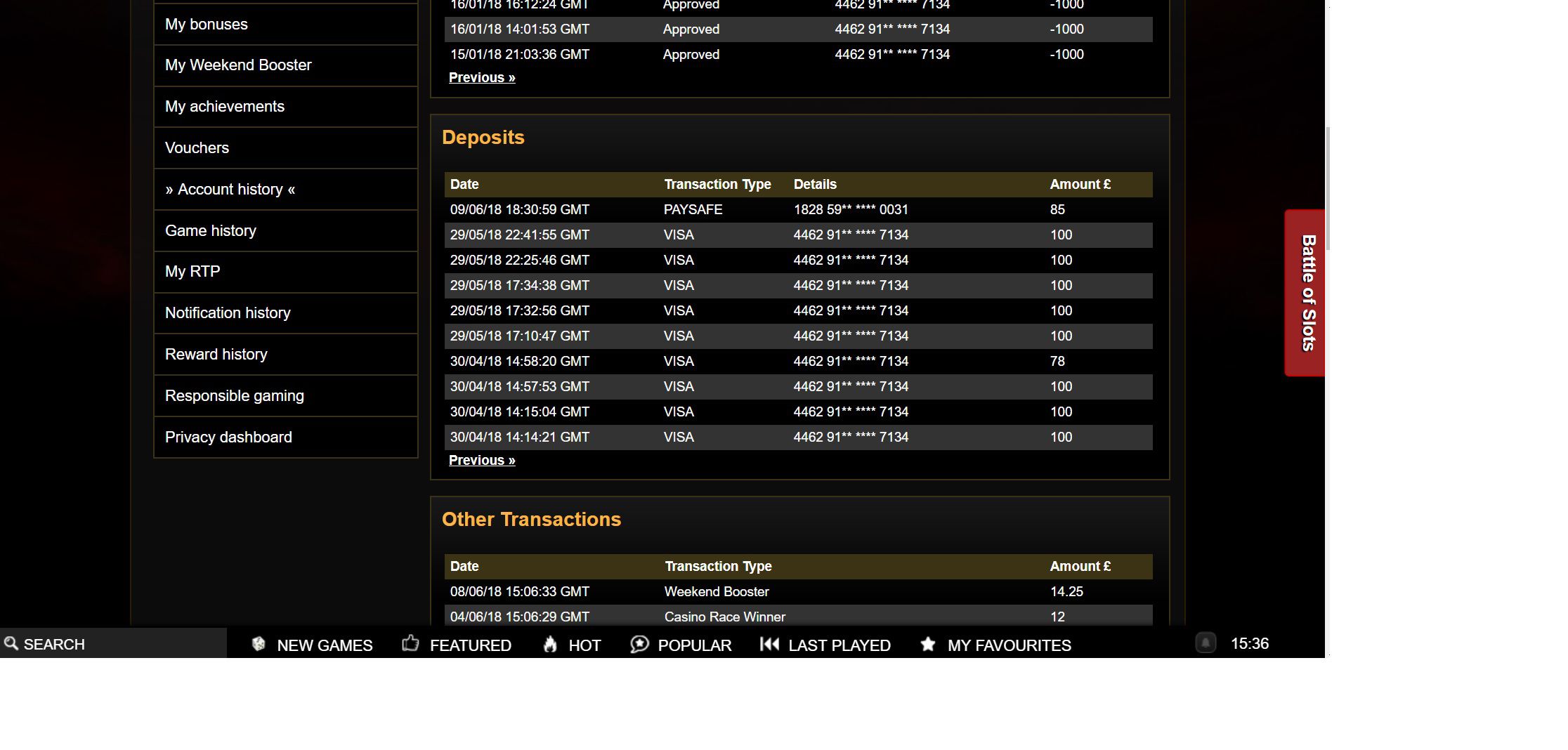1568x750 pixels.
Task: Click the notification bell icon
Action: click(x=1206, y=643)
